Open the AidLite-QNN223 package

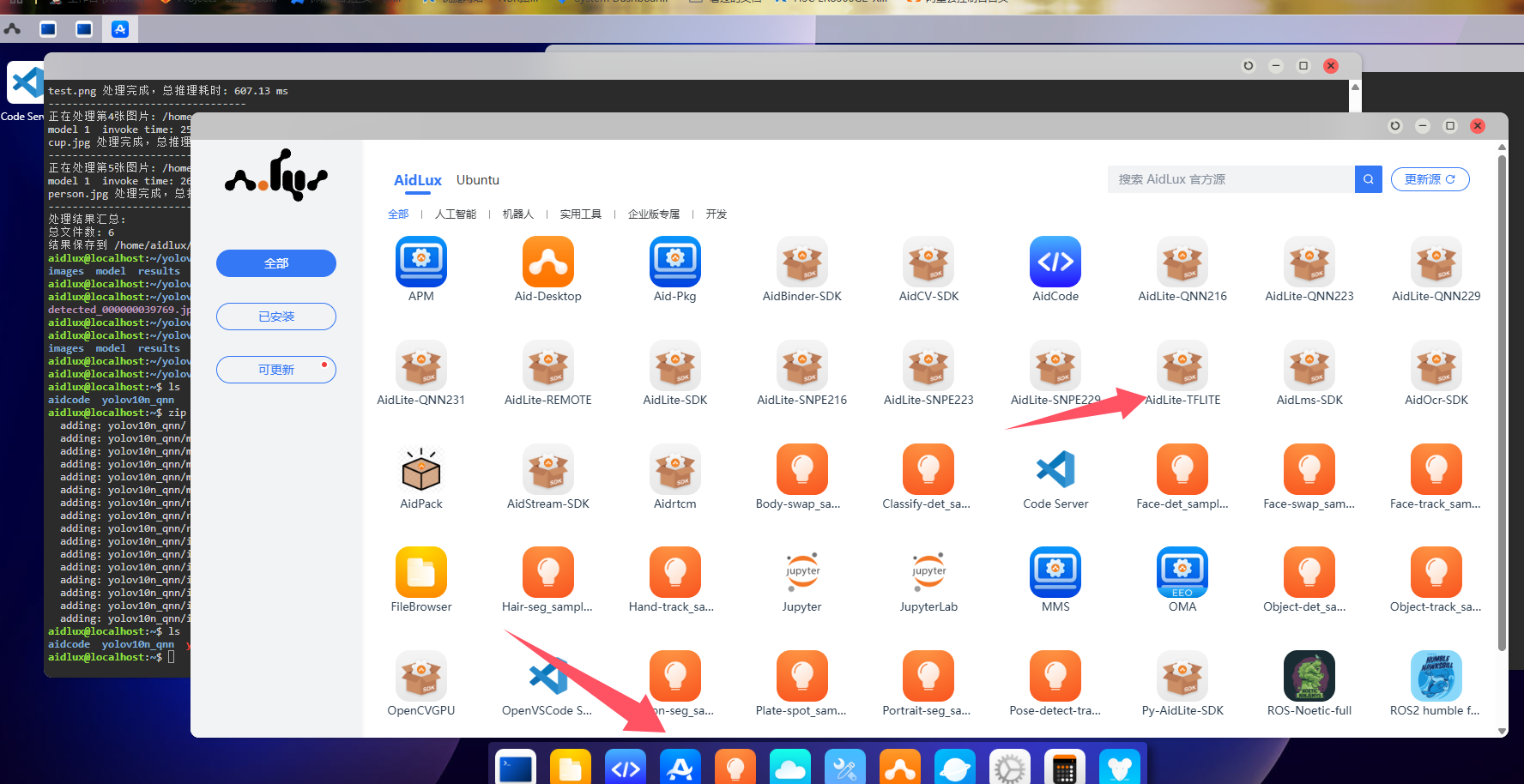pyautogui.click(x=1309, y=262)
